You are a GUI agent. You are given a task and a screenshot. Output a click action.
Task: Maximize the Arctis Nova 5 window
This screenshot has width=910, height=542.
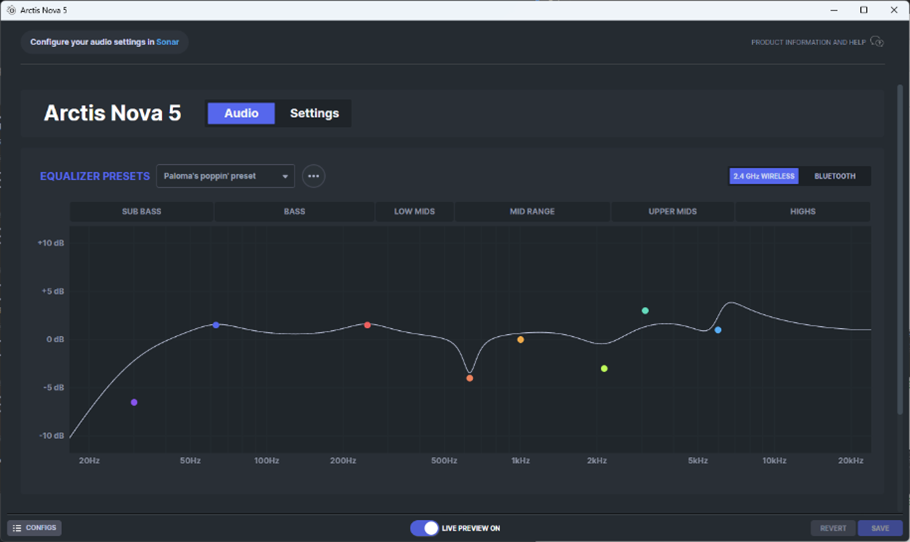click(864, 10)
